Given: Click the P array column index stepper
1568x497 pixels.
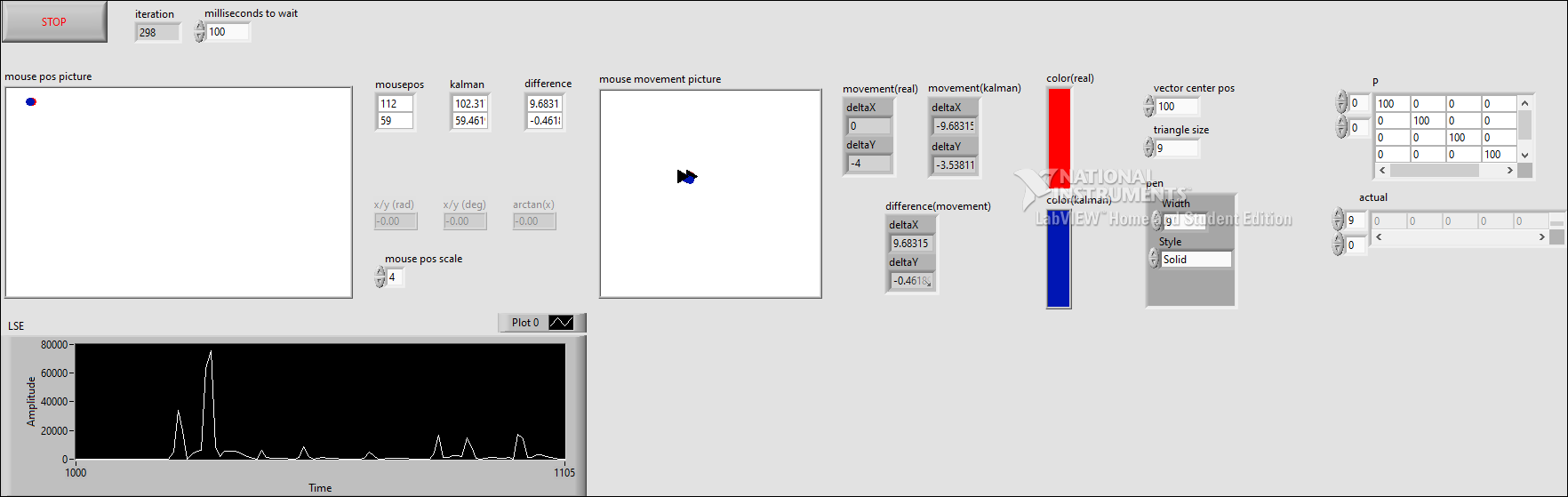Looking at the screenshot, I should [x=1341, y=128].
